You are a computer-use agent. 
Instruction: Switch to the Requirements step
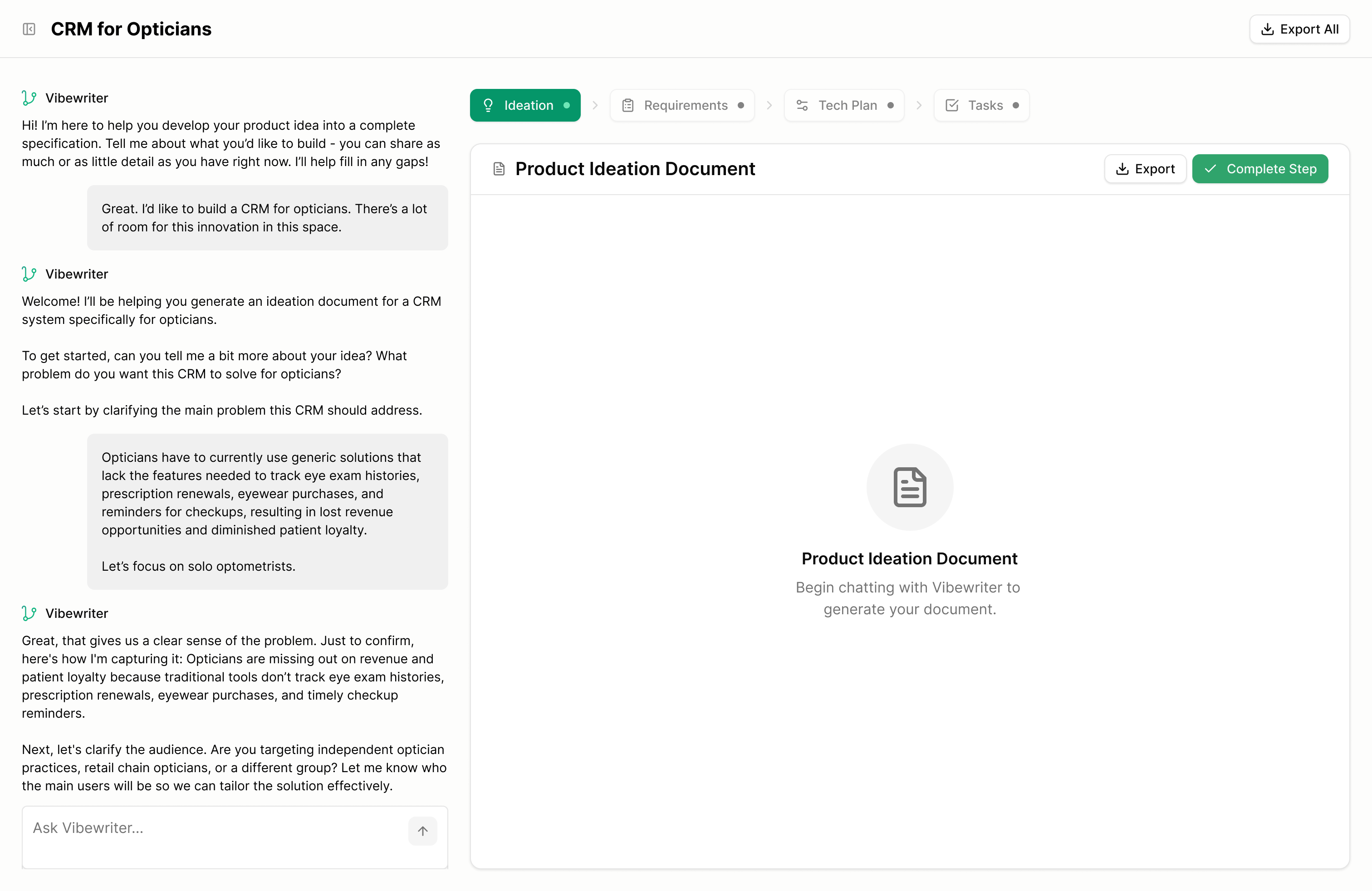[x=682, y=105]
